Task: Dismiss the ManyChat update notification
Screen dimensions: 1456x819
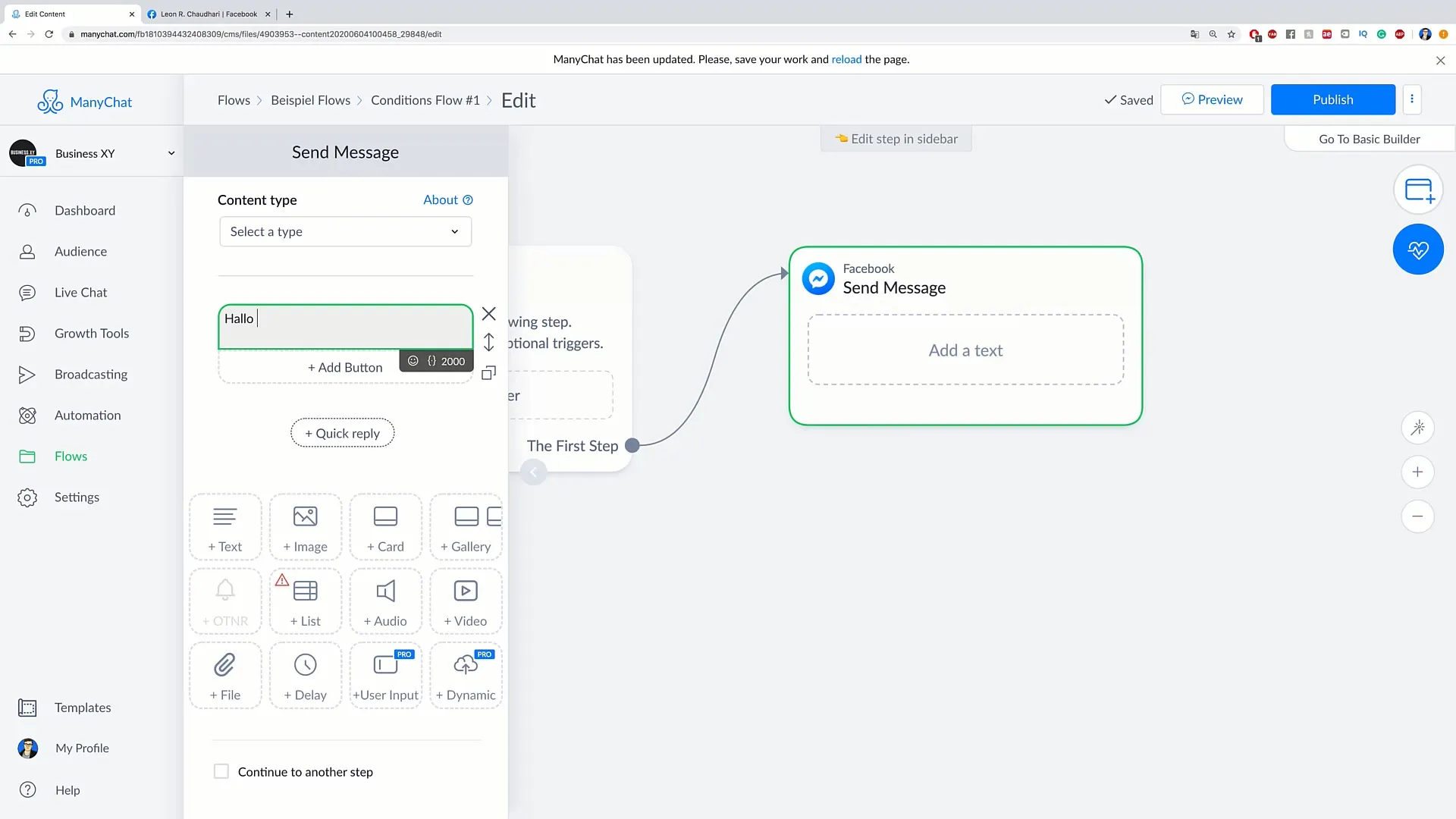Action: tap(1440, 61)
